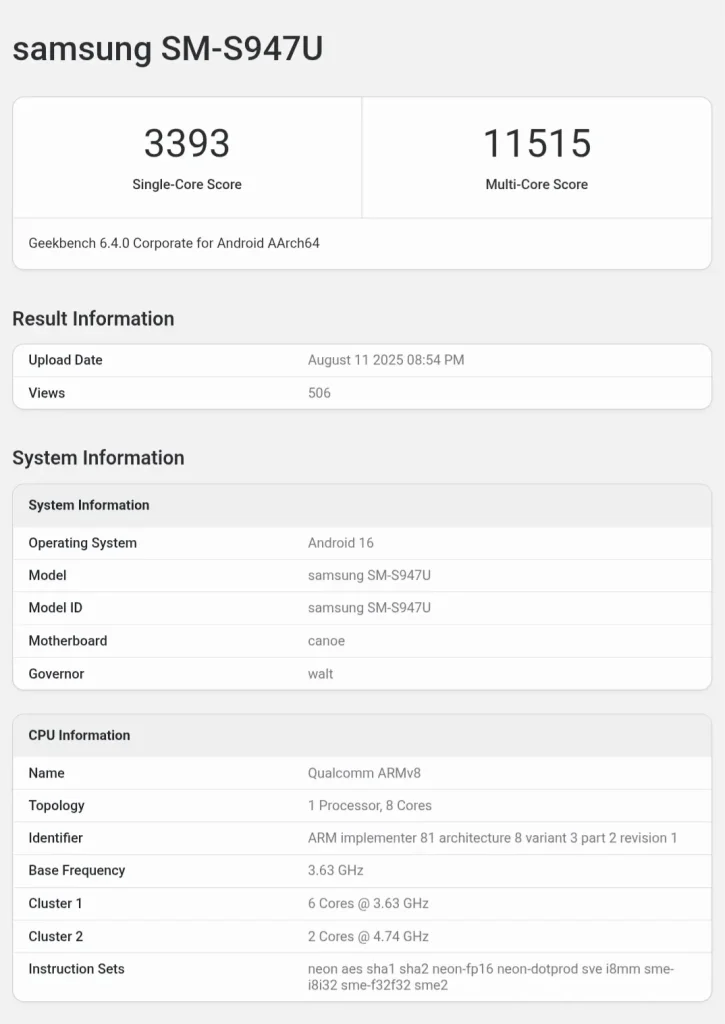Screen dimensions: 725x1024
Task: Click the 'Motherboard' row label
Action: point(67,641)
